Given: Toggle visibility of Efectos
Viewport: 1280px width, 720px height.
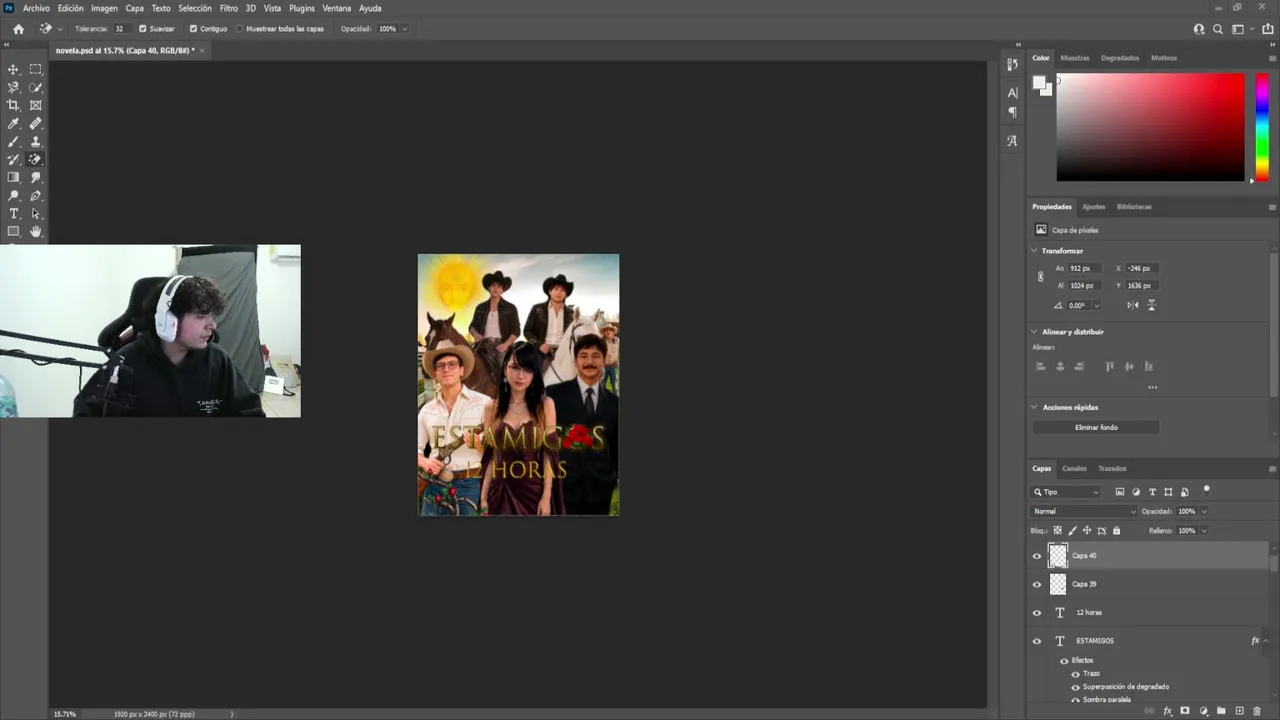Looking at the screenshot, I should (1064, 661).
